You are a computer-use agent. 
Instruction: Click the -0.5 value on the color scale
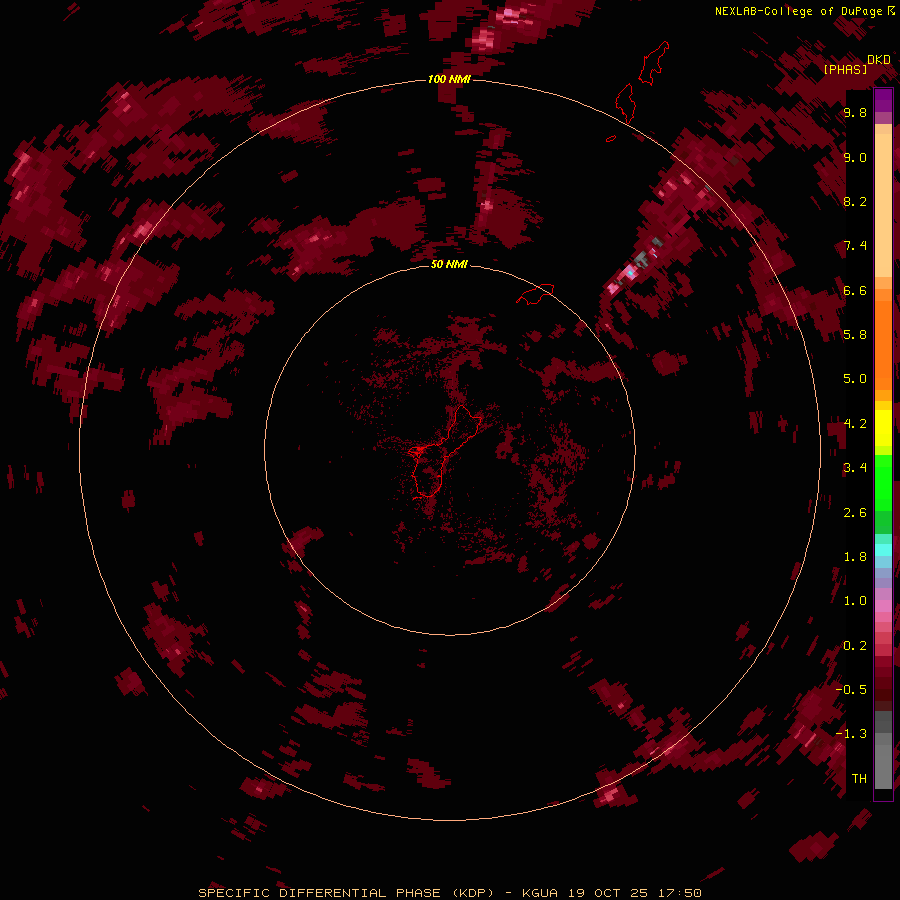(x=852, y=689)
